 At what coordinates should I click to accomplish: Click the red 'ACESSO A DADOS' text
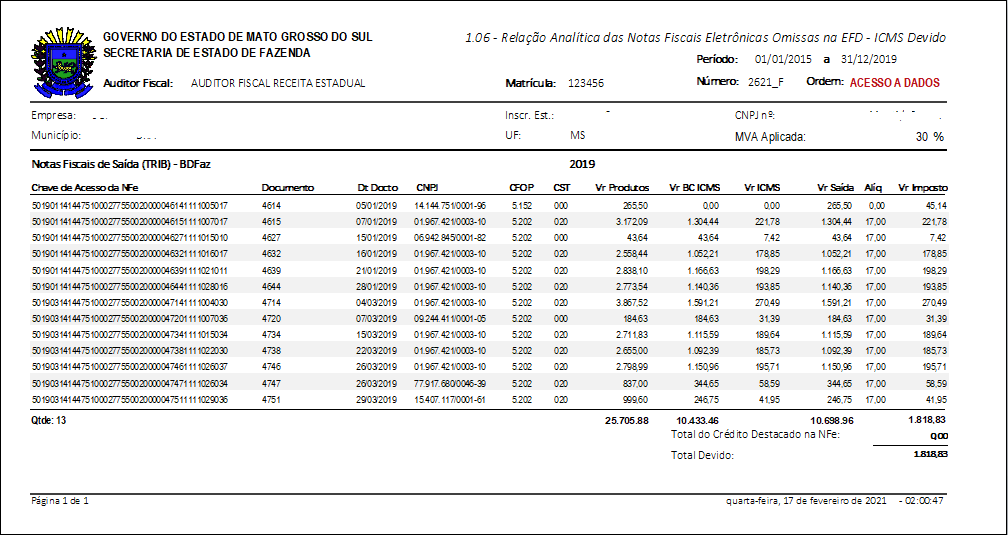pyautogui.click(x=894, y=83)
